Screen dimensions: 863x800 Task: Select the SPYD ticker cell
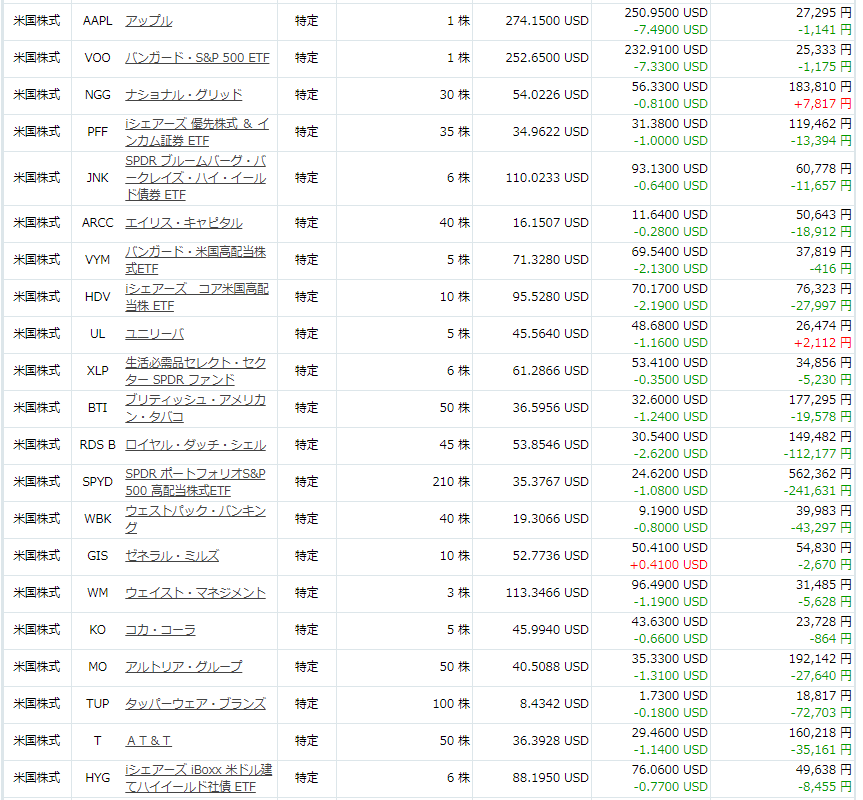(97, 482)
